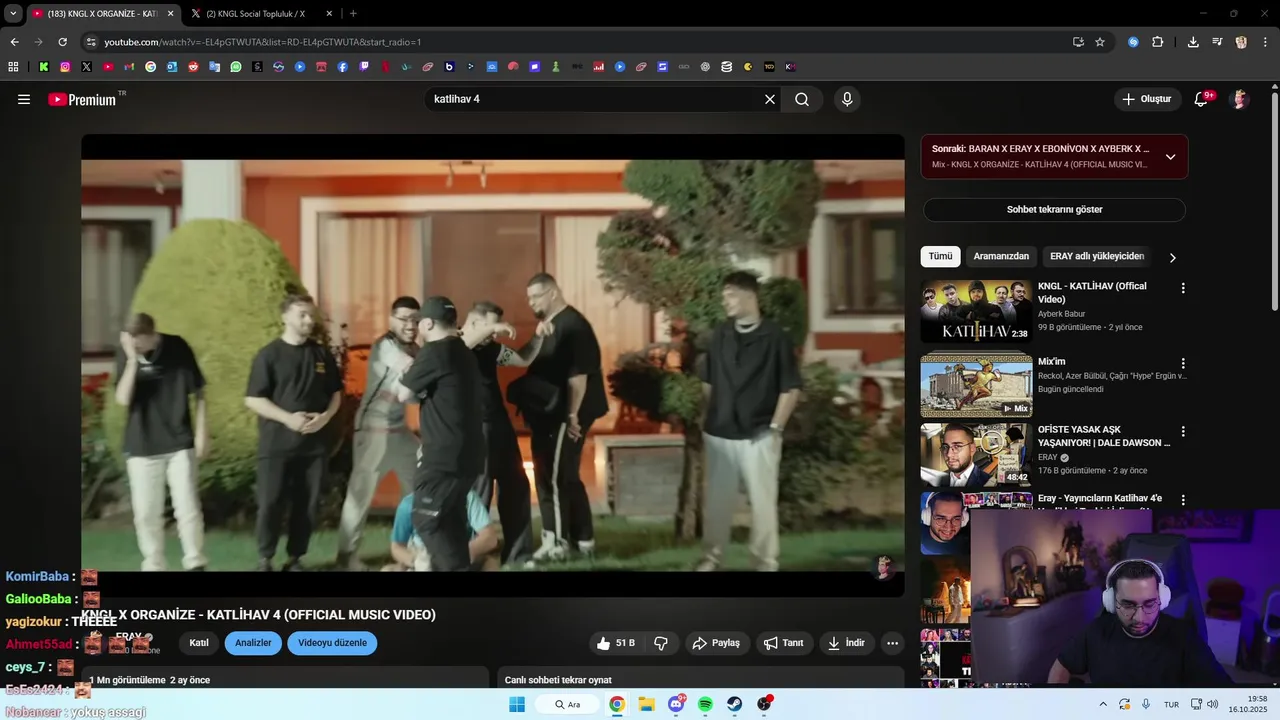This screenshot has width=1280, height=720.
Task: Open OFİSTE YASAK AŞK video thumbnail
Action: pos(976,455)
